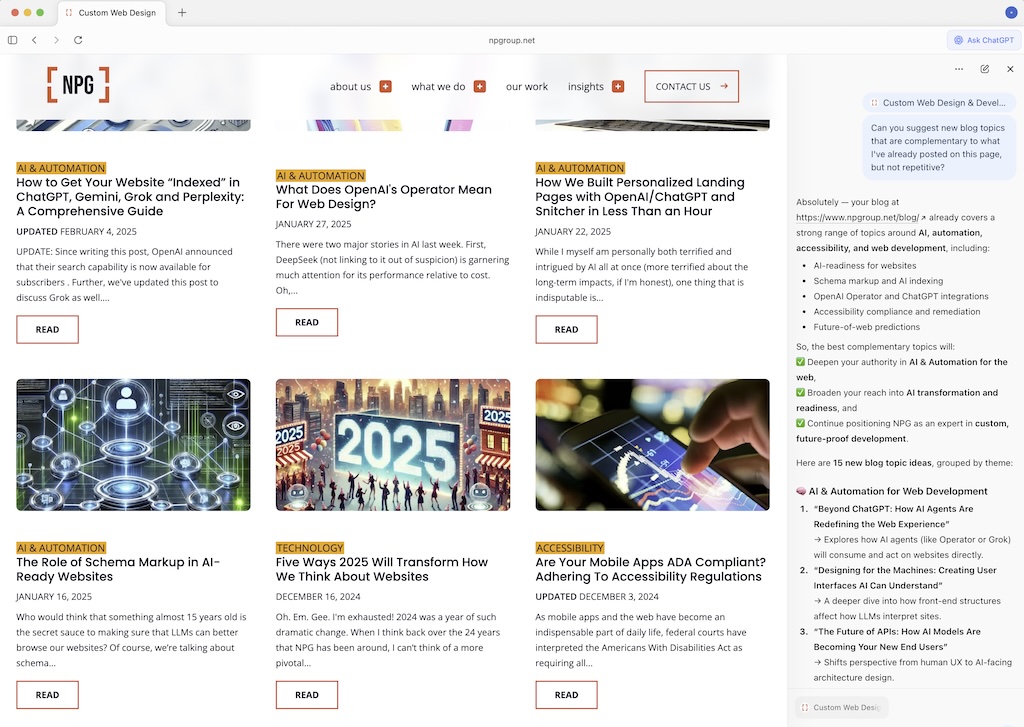Toggle the browser sidebar panel

11,39
